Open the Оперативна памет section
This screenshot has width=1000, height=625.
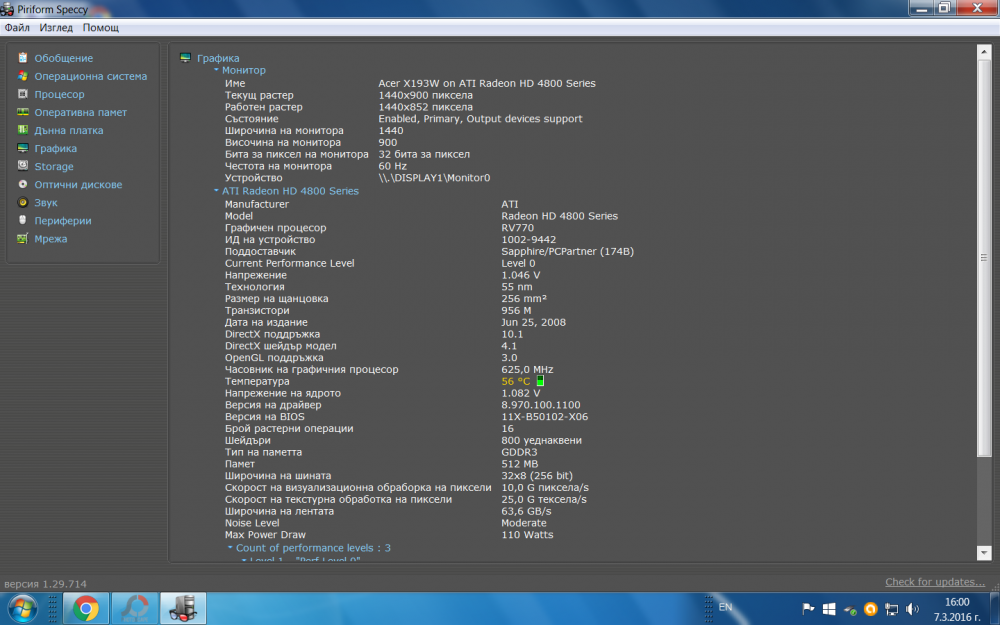80,112
